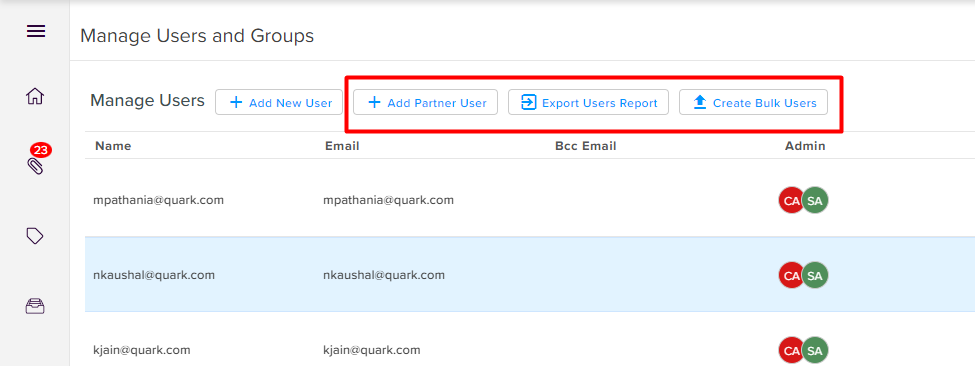The image size is (975, 366).
Task: Click the Bcc Email column header
Action: 586,147
